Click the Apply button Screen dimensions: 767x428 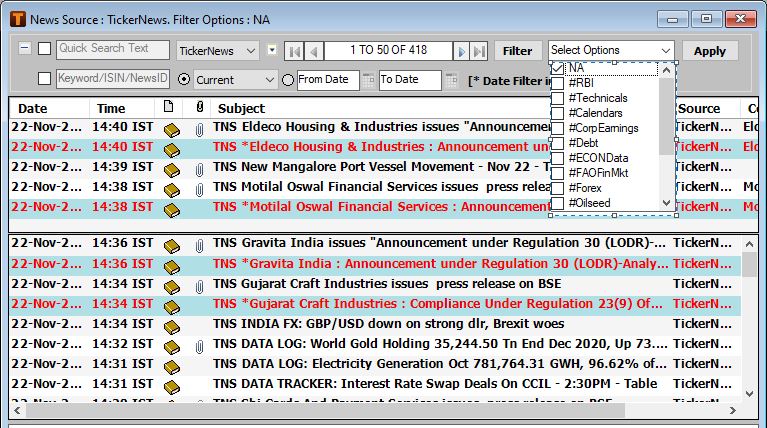coord(710,51)
